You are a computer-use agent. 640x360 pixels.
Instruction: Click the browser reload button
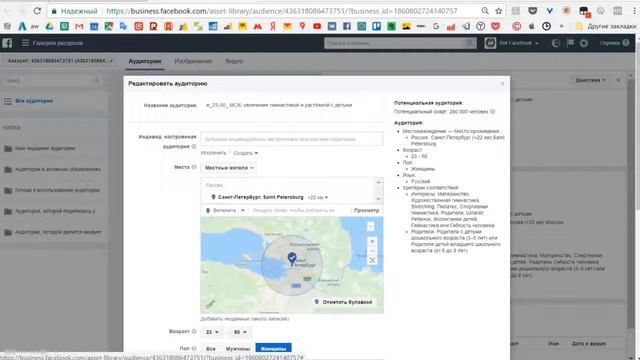coord(37,11)
